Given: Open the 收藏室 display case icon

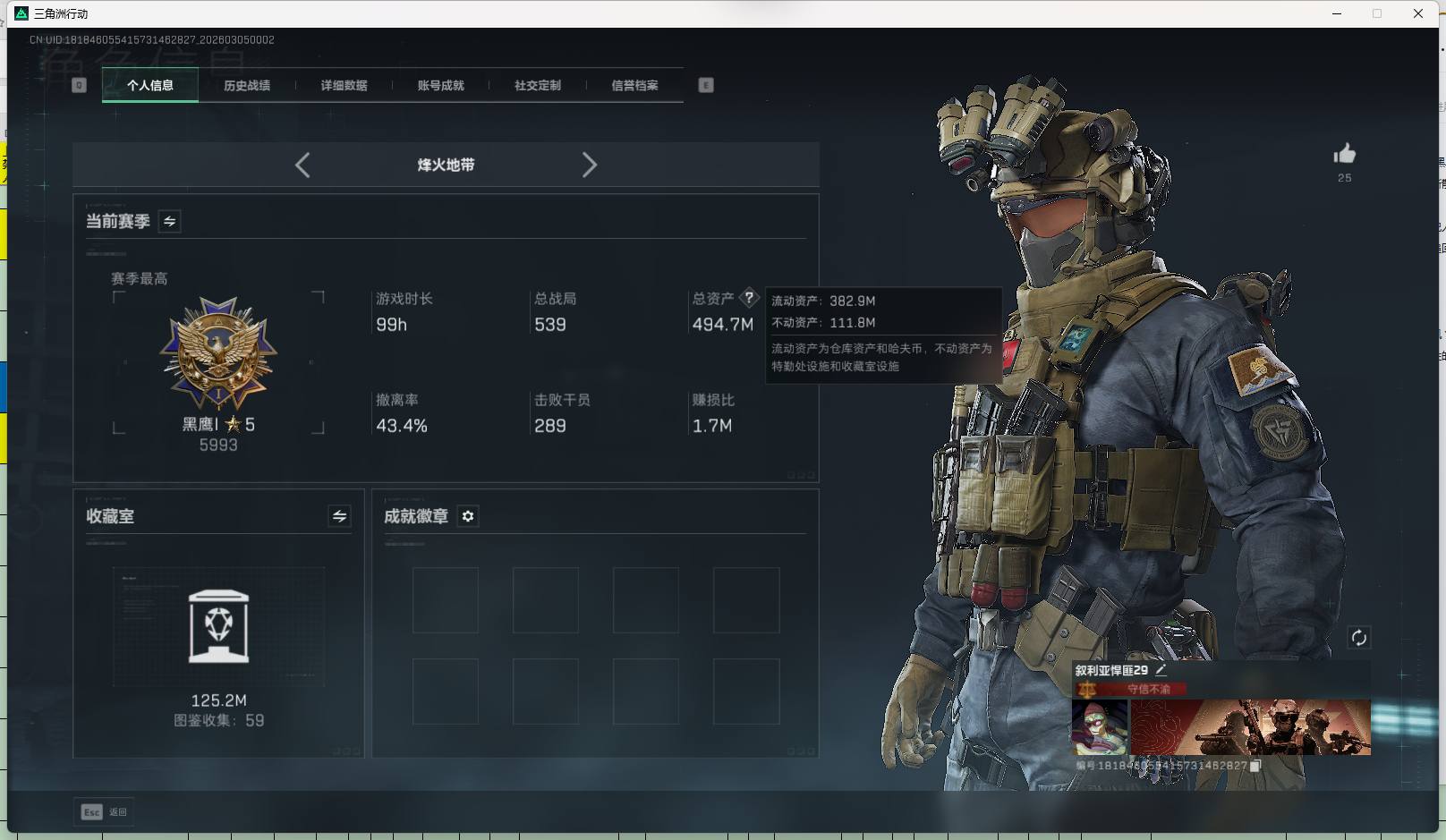Looking at the screenshot, I should coord(219,626).
